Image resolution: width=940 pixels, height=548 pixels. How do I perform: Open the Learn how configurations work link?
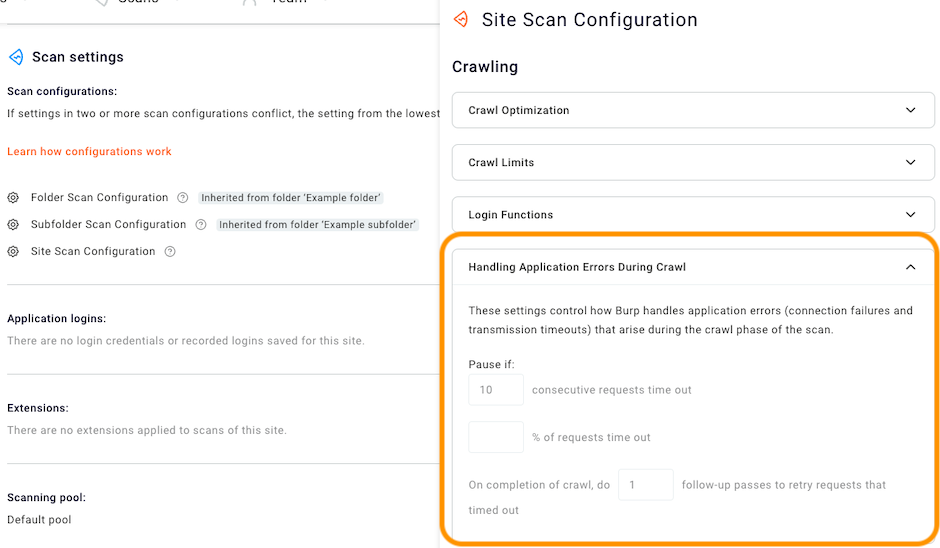pyautogui.click(x=89, y=152)
